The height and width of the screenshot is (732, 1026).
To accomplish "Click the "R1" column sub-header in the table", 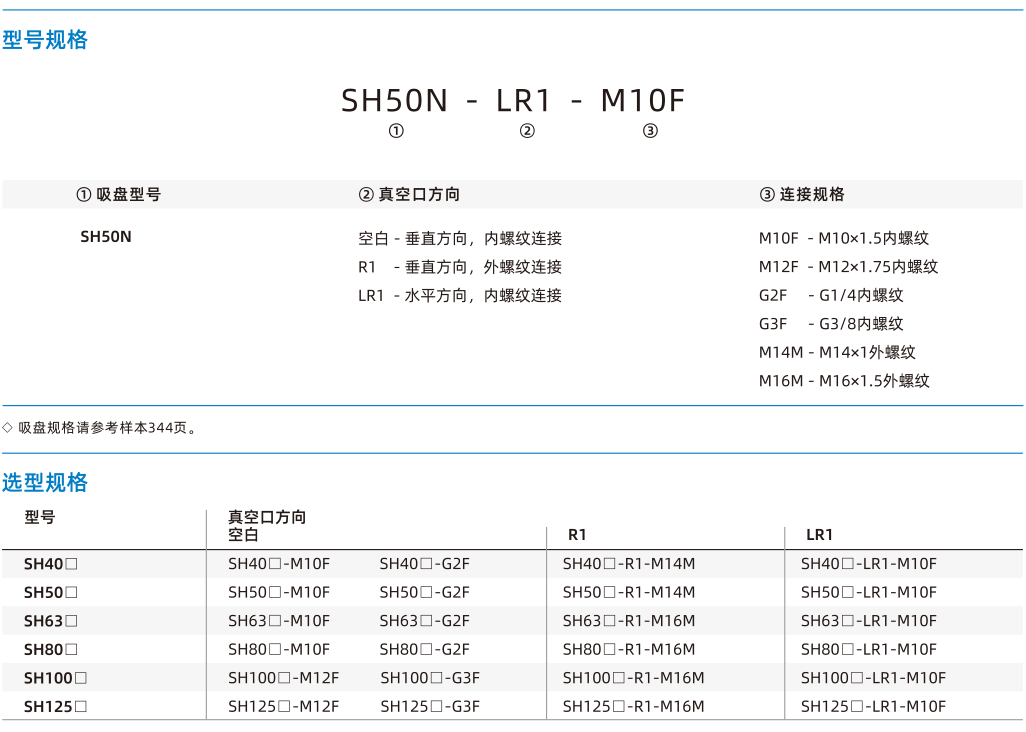I will (x=577, y=535).
